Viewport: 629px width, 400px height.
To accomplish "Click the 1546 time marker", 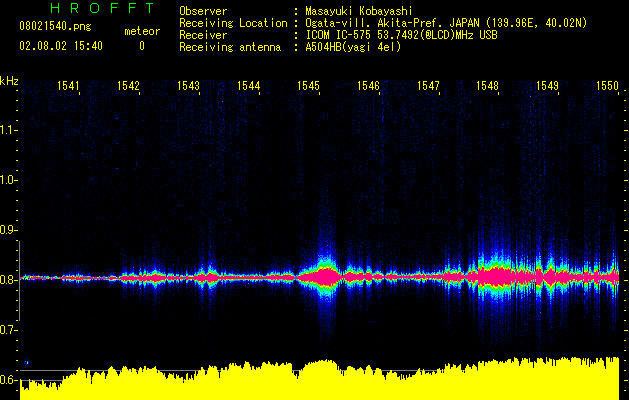I will pos(368,86).
